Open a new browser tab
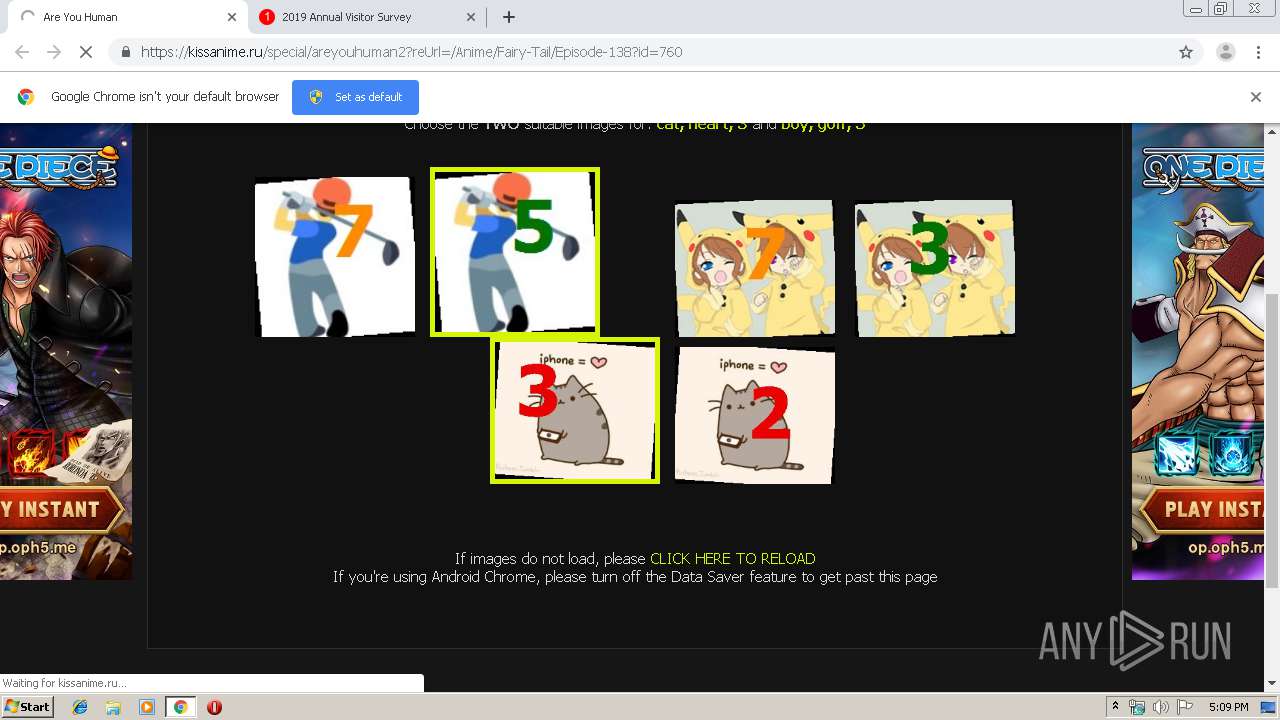1280x720 pixels. point(509,17)
